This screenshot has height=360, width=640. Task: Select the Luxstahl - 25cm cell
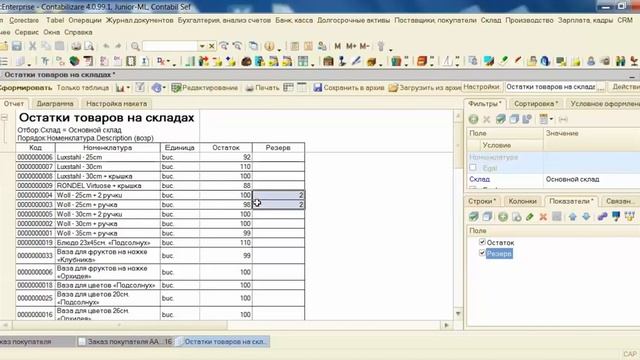click(108, 157)
